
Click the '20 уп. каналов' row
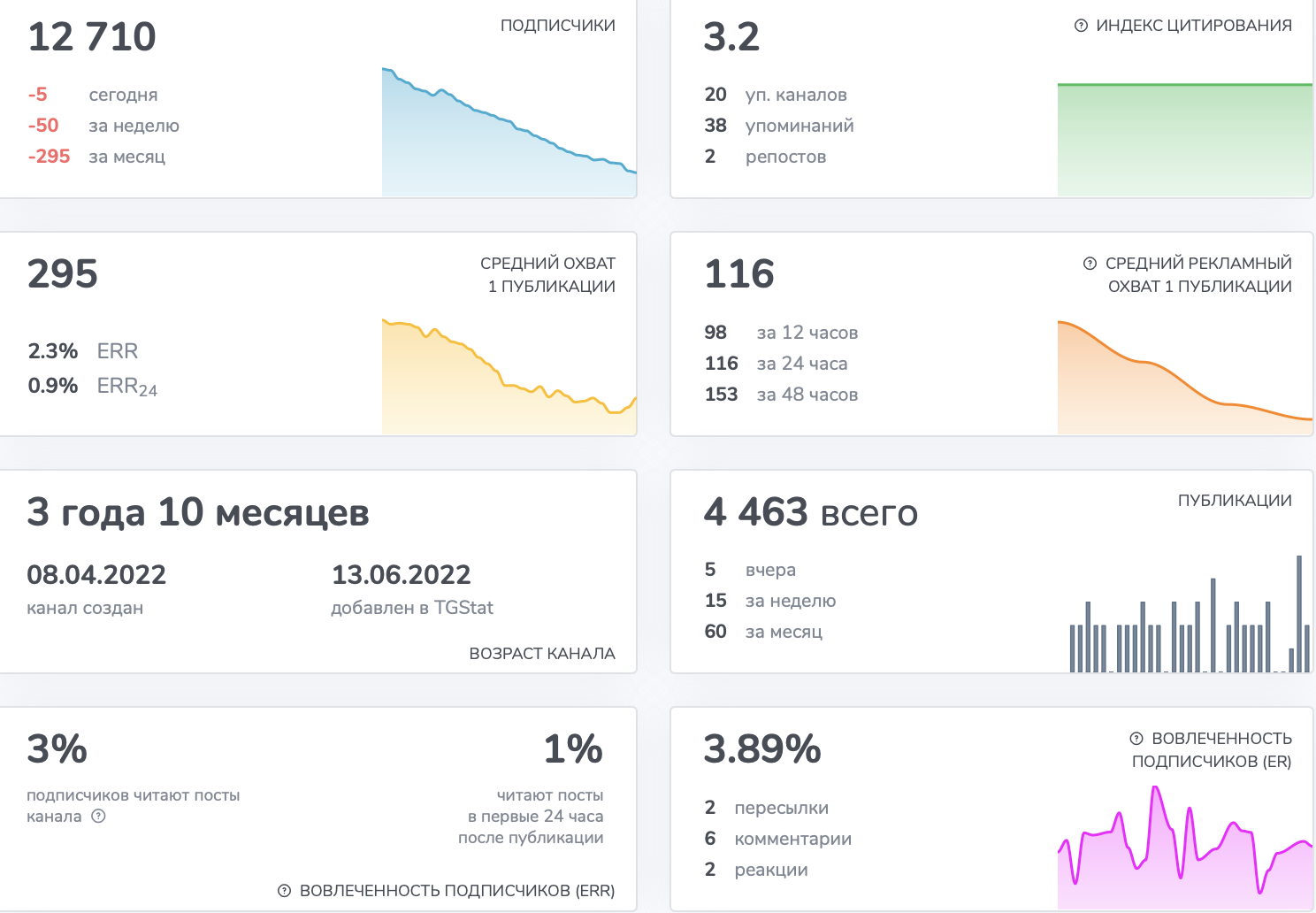776,95
